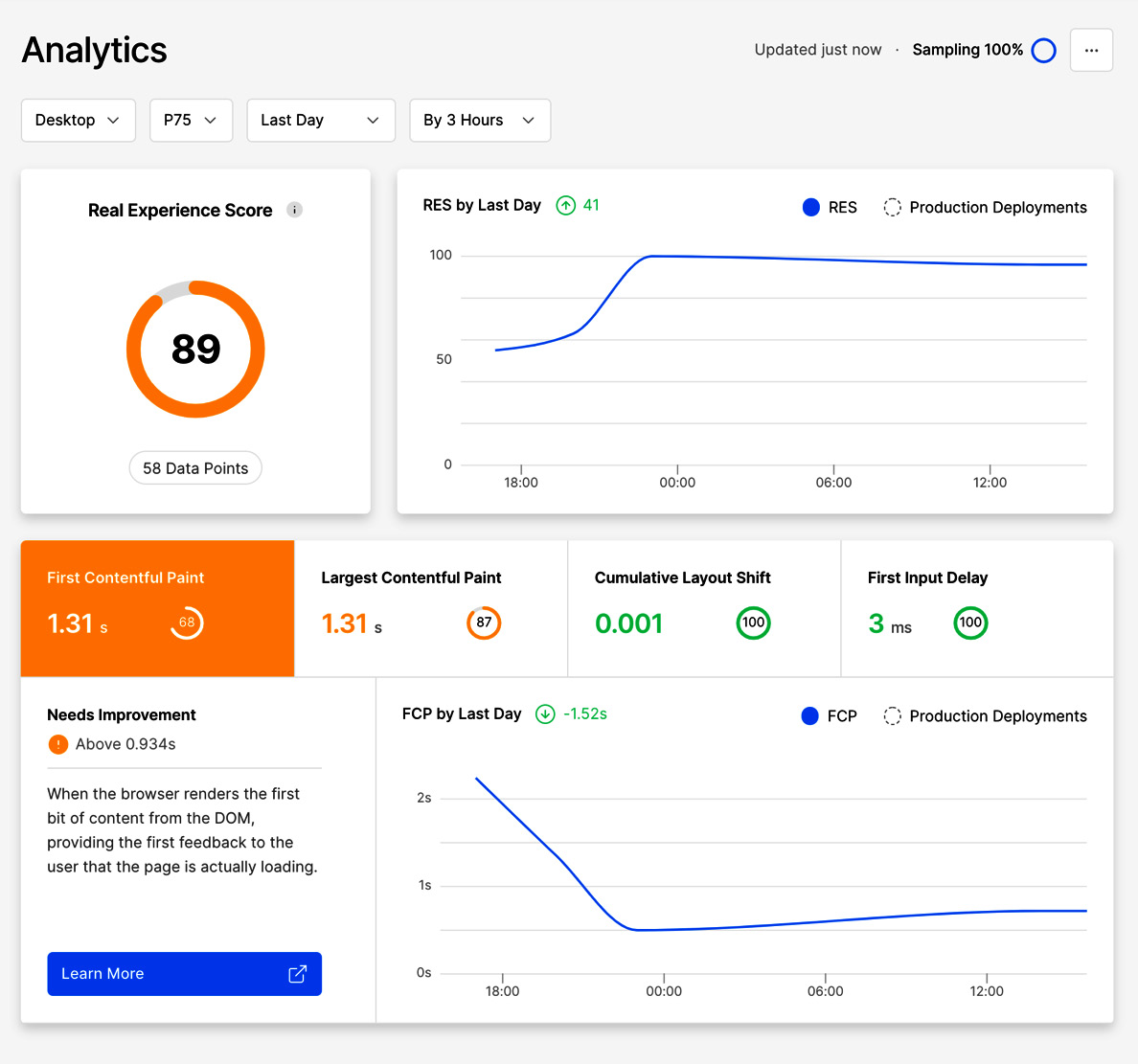Viewport: 1138px width, 1064px height.
Task: Toggle Production Deployments on the RES chart
Action: [x=984, y=207]
